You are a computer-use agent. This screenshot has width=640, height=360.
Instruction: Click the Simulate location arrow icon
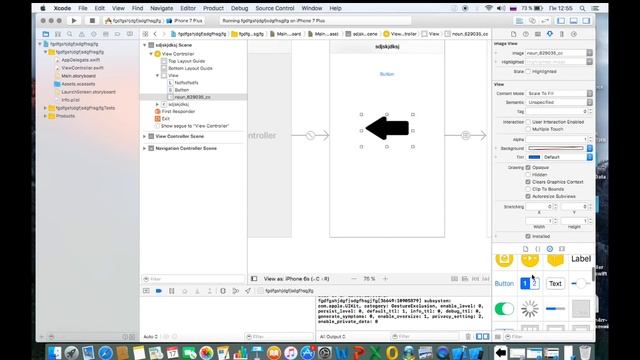click(248, 291)
